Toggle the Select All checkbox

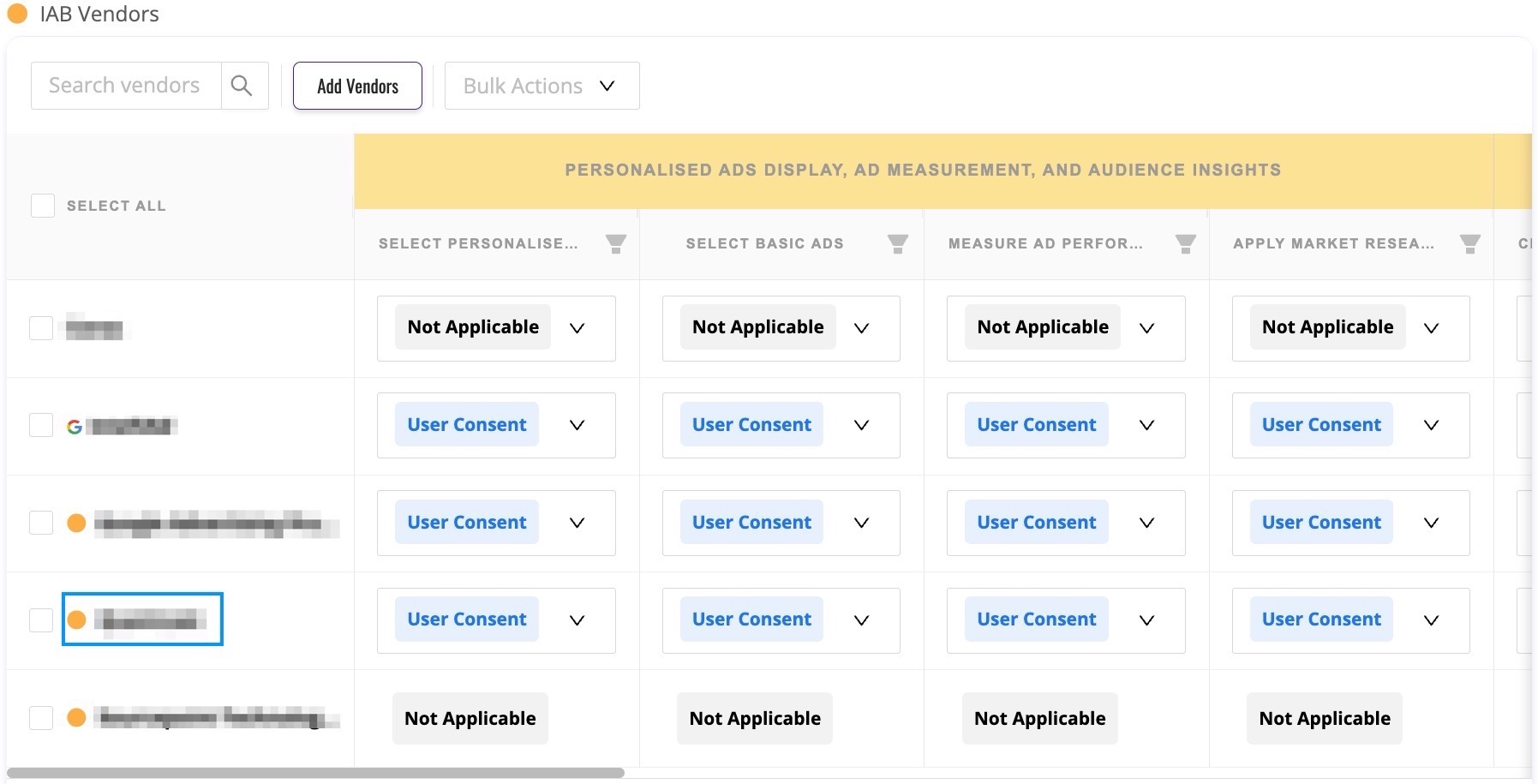[x=43, y=206]
